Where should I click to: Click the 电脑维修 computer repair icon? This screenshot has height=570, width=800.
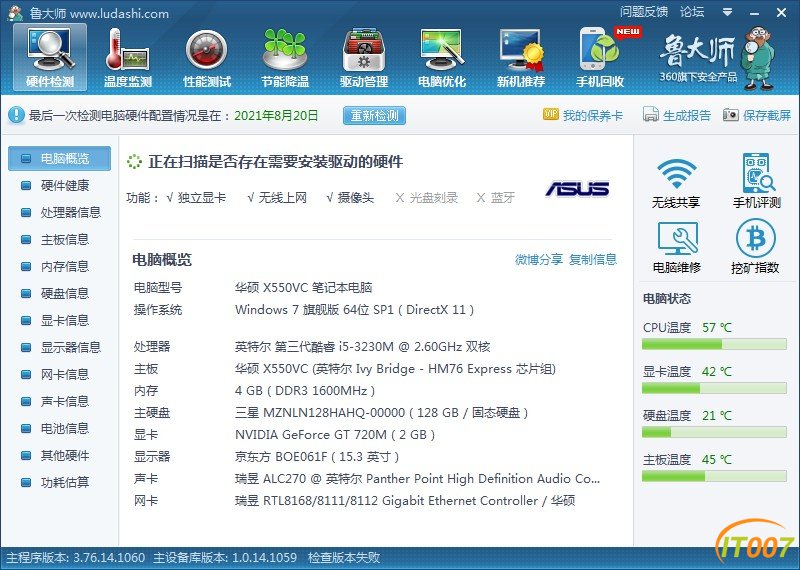coord(677,247)
